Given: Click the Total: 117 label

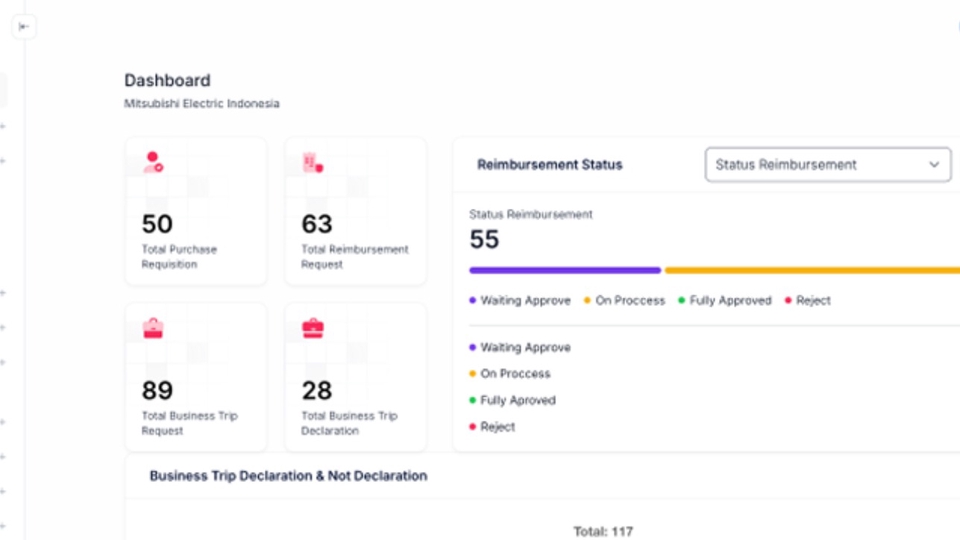Looking at the screenshot, I should pos(603,531).
